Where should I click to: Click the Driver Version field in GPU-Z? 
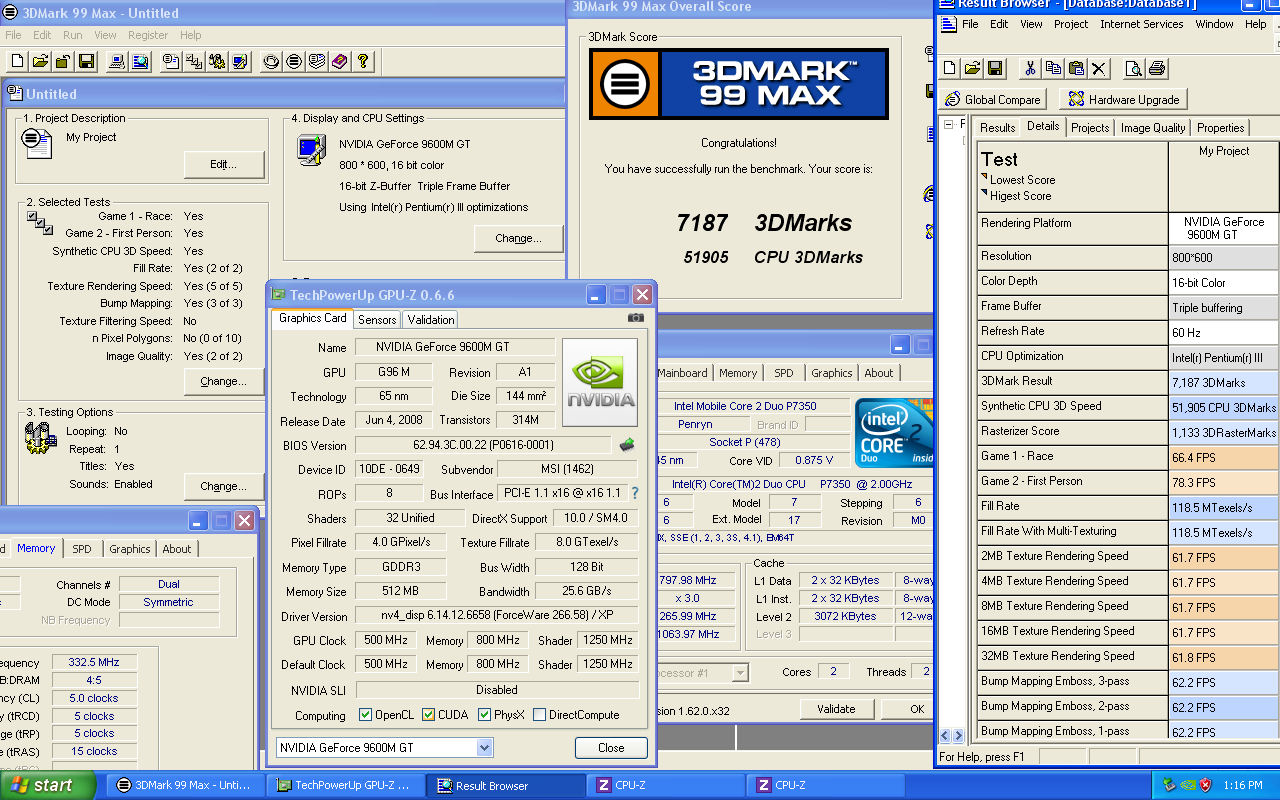497,617
